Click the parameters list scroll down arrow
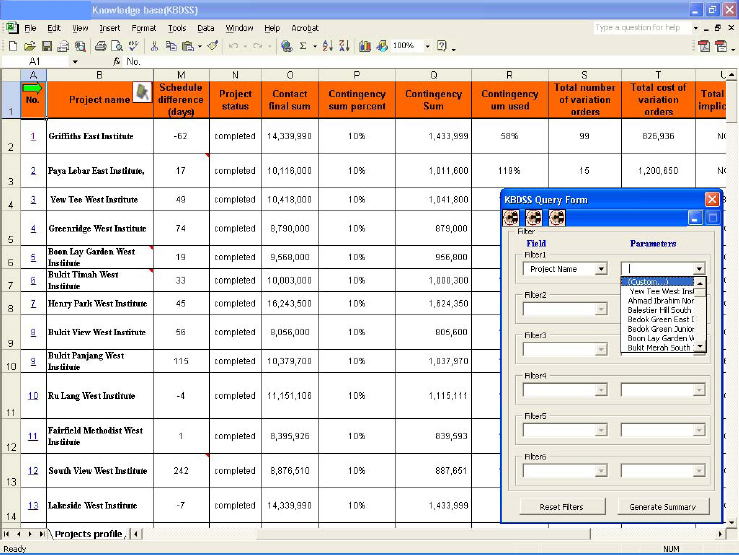This screenshot has width=739, height=555. click(x=700, y=347)
